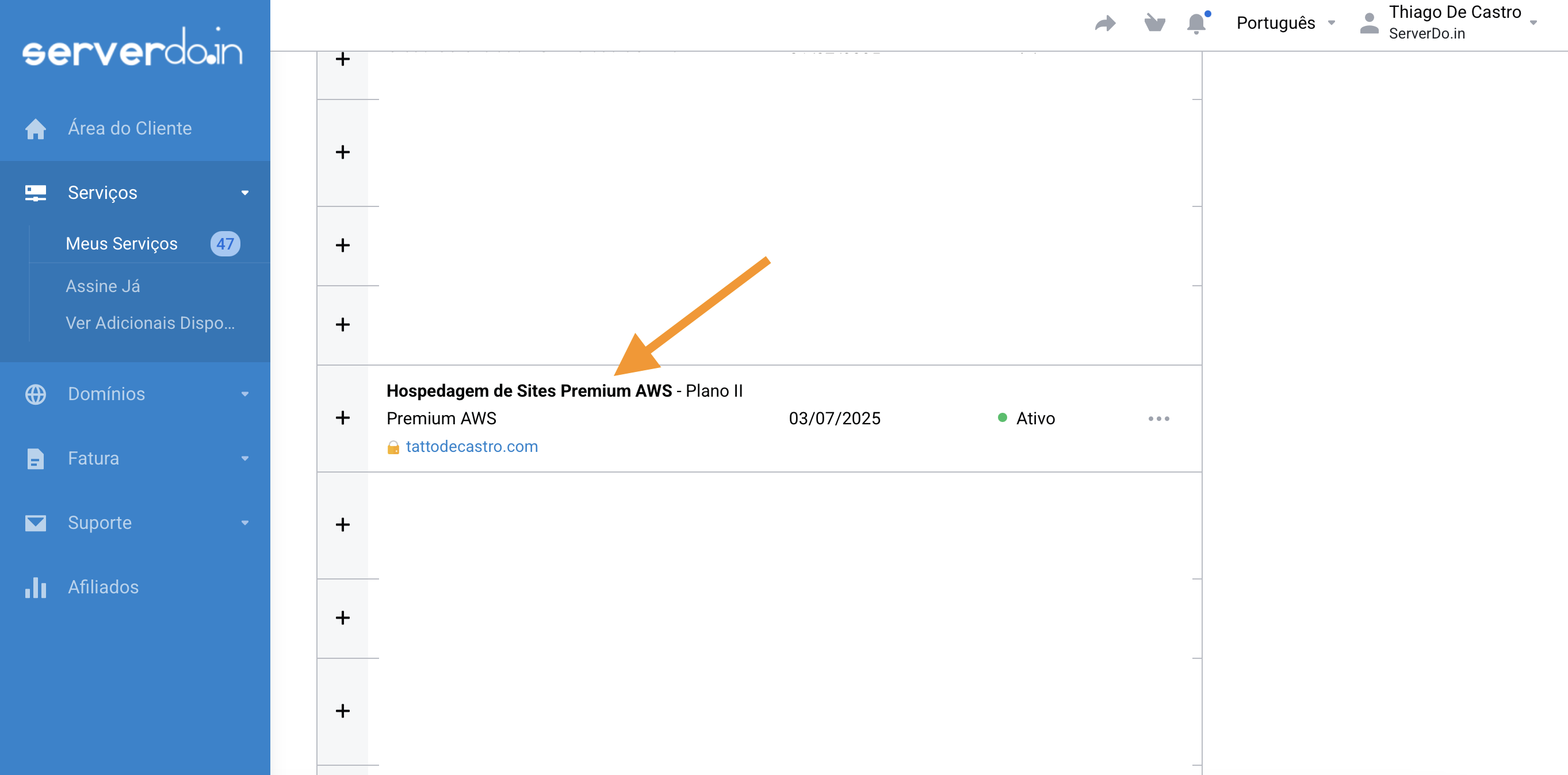Click the bar chart Afiliados icon
Viewport: 1568px width, 775px height.
35,587
